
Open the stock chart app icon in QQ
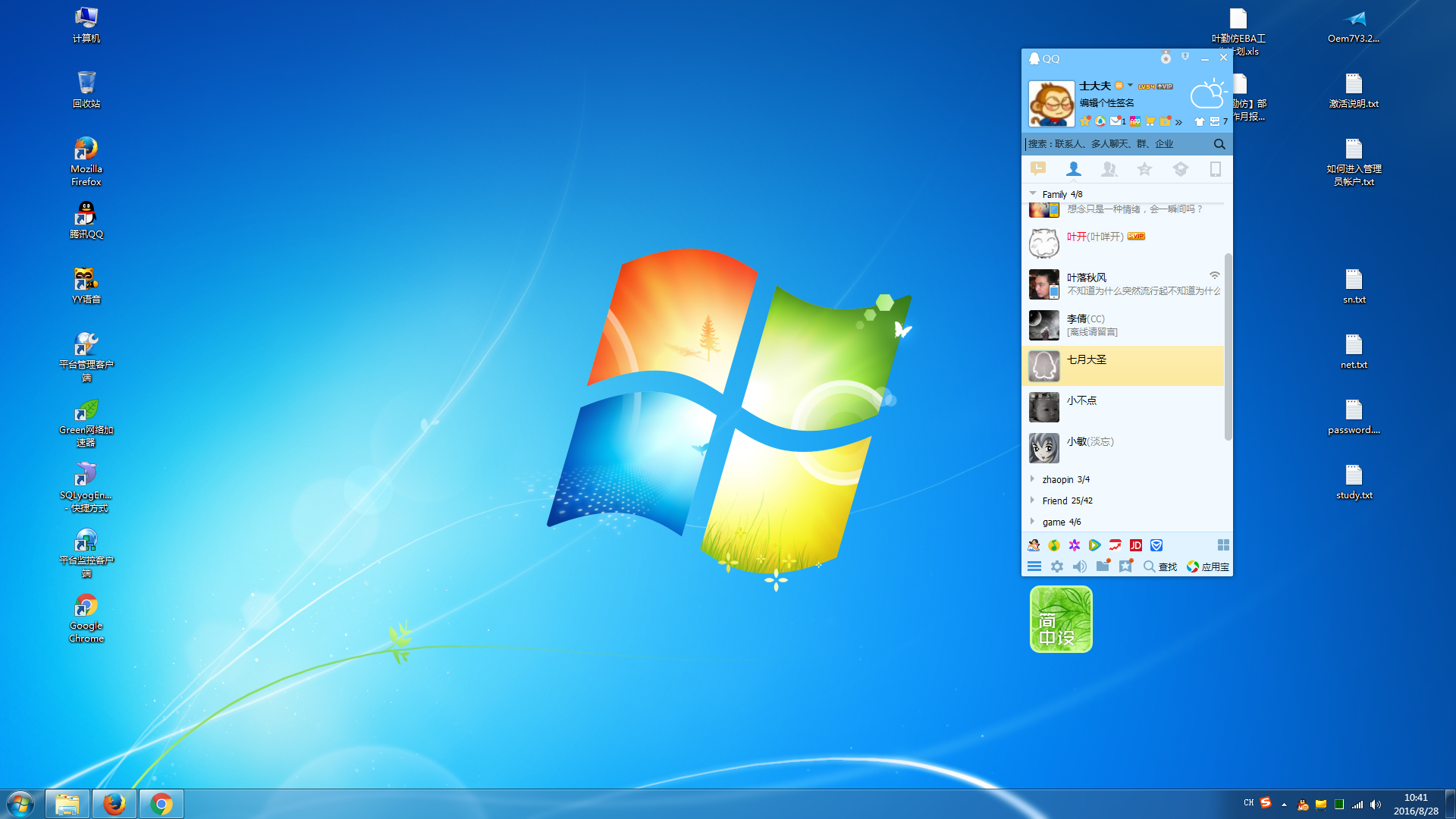1115,545
